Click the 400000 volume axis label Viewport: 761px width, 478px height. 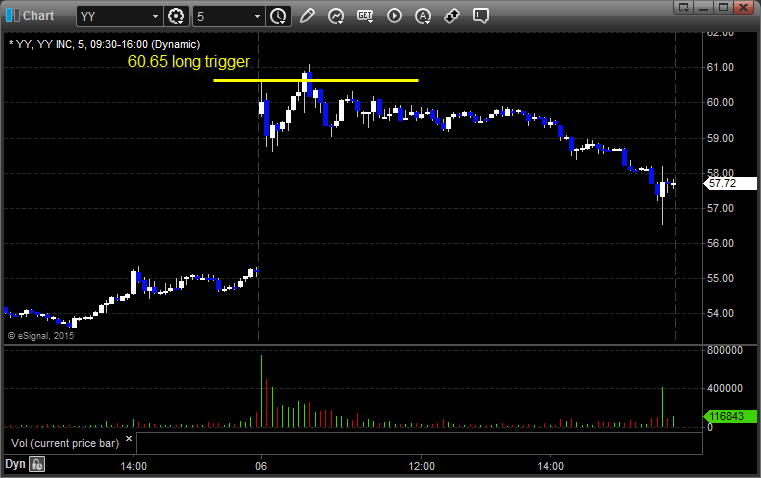click(725, 388)
